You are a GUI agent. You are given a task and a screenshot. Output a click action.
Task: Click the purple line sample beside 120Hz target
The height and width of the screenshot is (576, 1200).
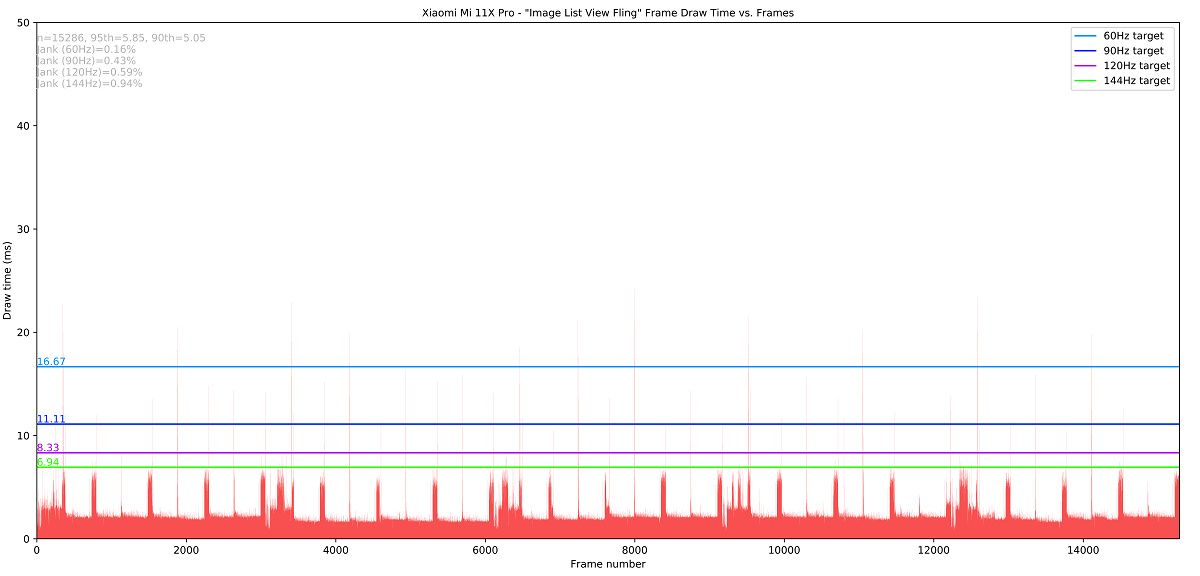1085,66
